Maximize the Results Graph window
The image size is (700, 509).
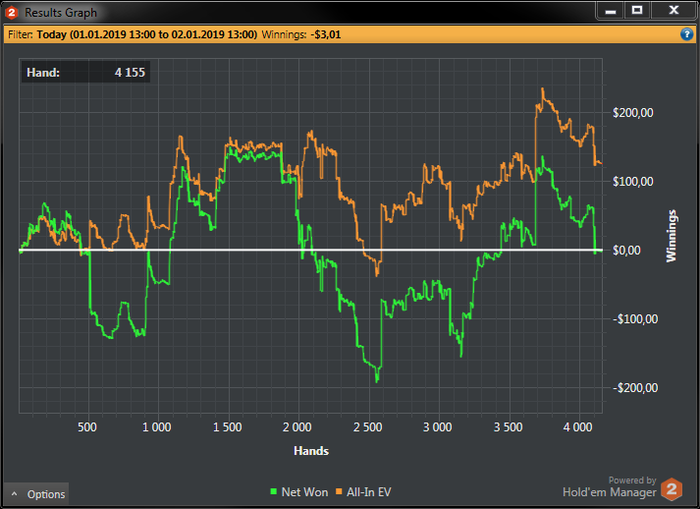(x=637, y=11)
